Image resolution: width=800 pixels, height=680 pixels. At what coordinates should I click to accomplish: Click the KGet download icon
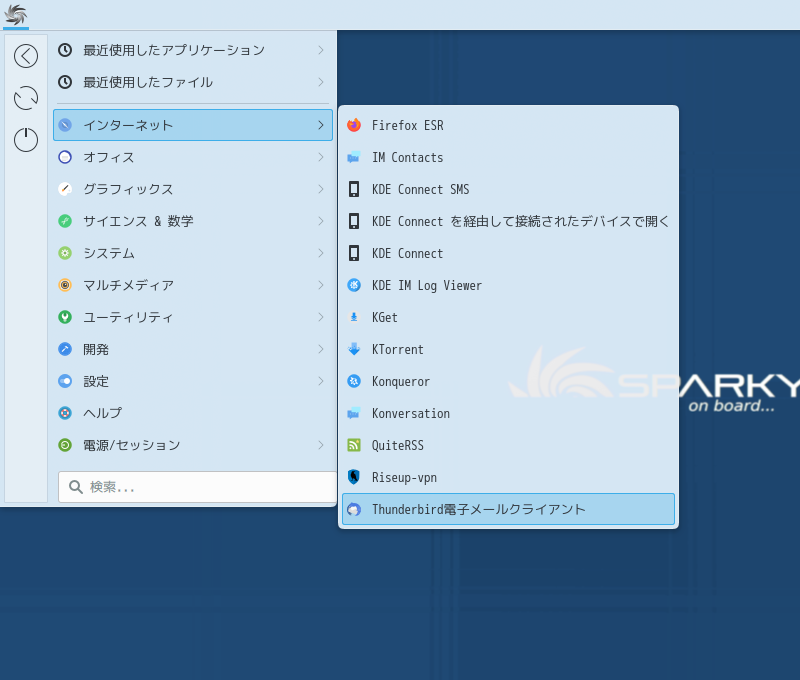click(x=354, y=317)
